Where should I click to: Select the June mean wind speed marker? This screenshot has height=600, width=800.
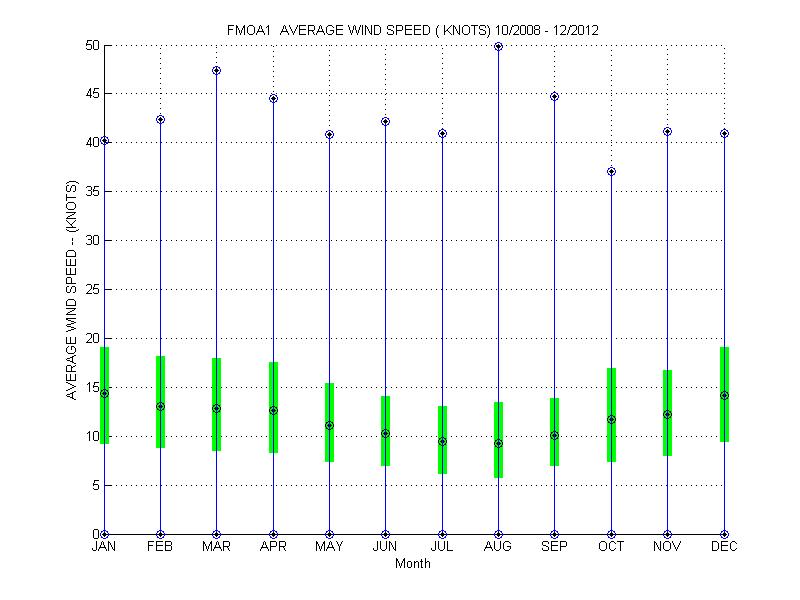tap(385, 433)
